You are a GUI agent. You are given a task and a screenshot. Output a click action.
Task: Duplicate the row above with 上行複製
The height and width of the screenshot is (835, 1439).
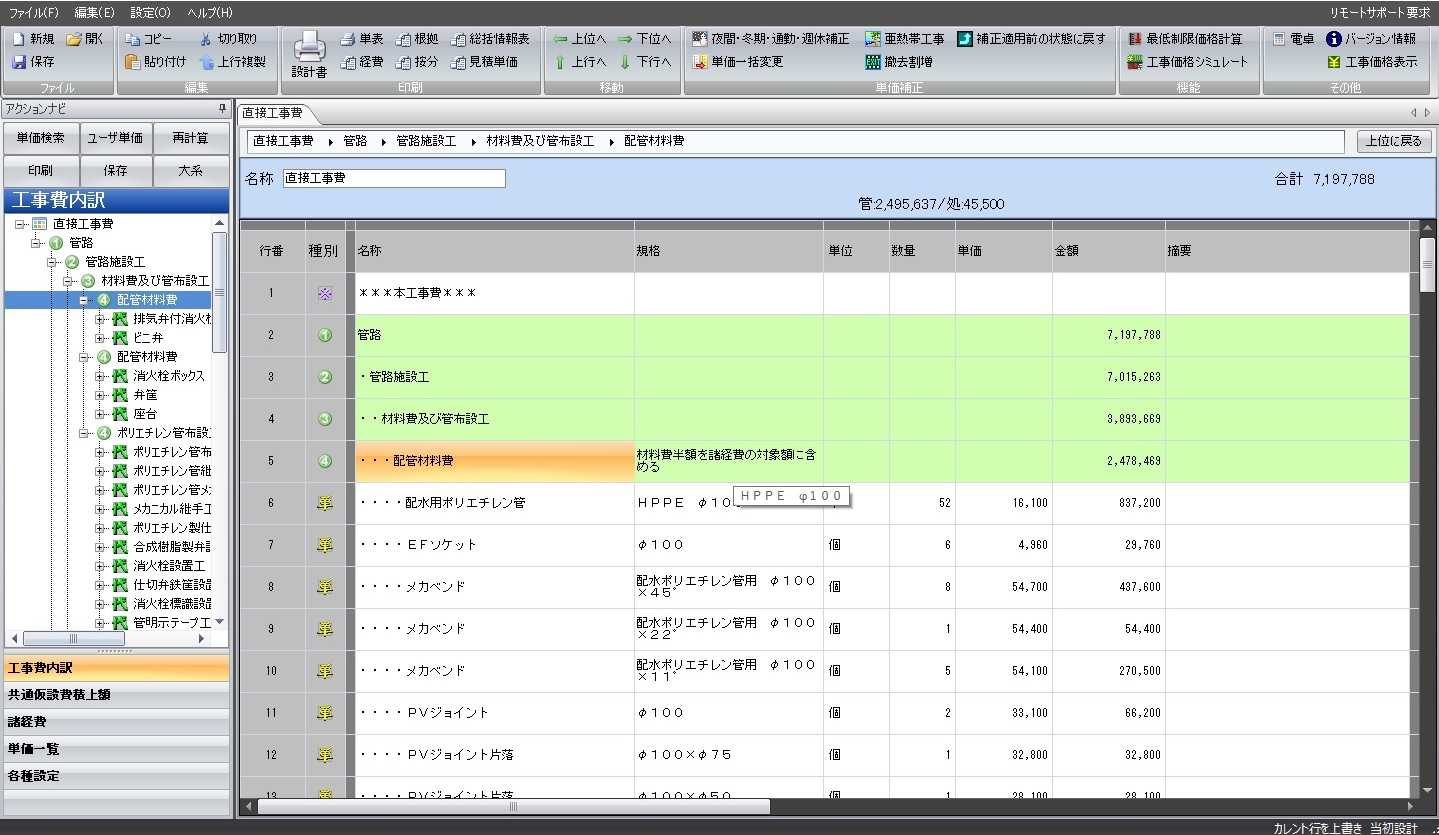[x=232, y=61]
